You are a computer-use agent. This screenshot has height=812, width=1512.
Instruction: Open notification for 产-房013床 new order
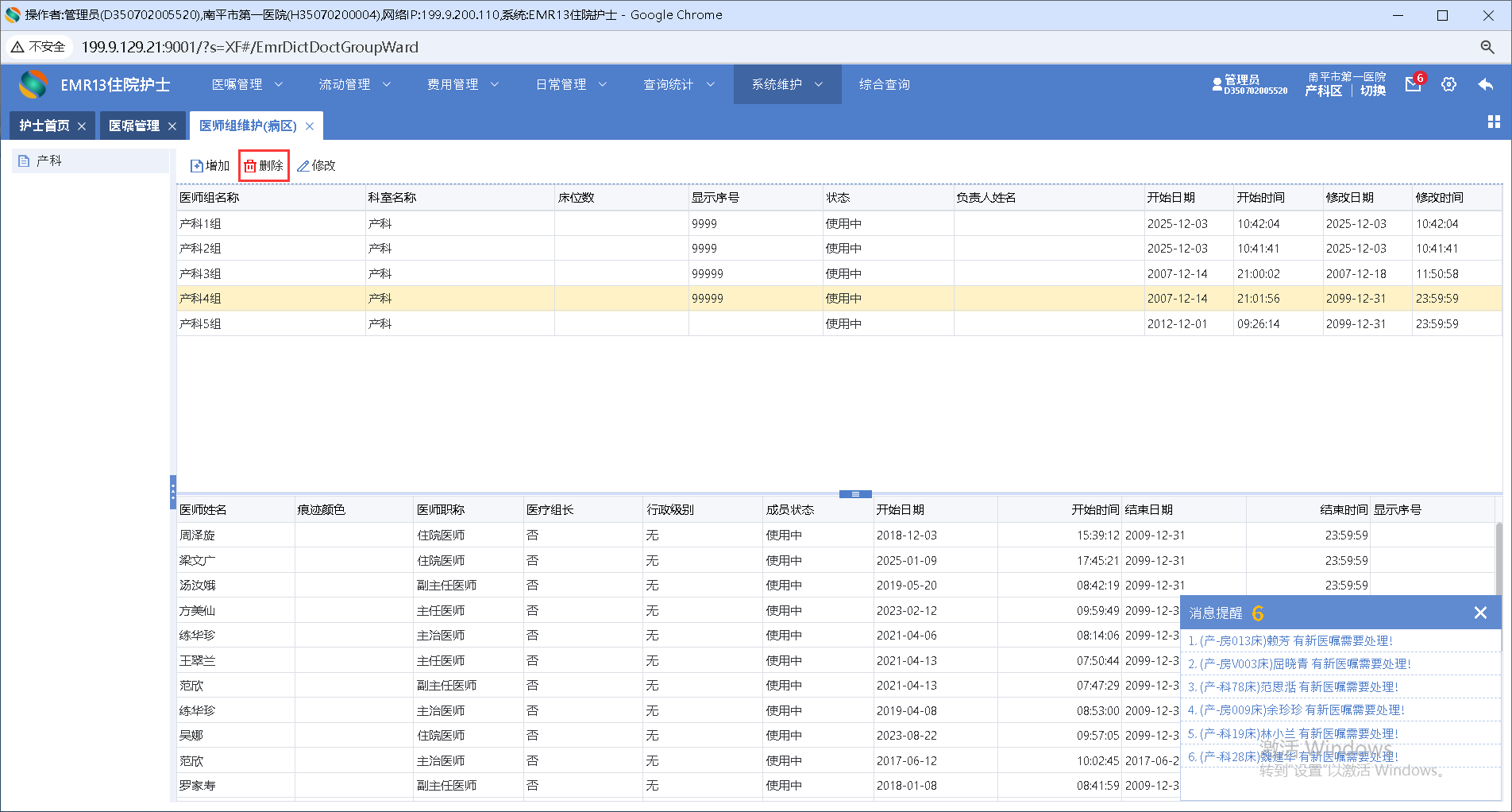pos(1290,640)
